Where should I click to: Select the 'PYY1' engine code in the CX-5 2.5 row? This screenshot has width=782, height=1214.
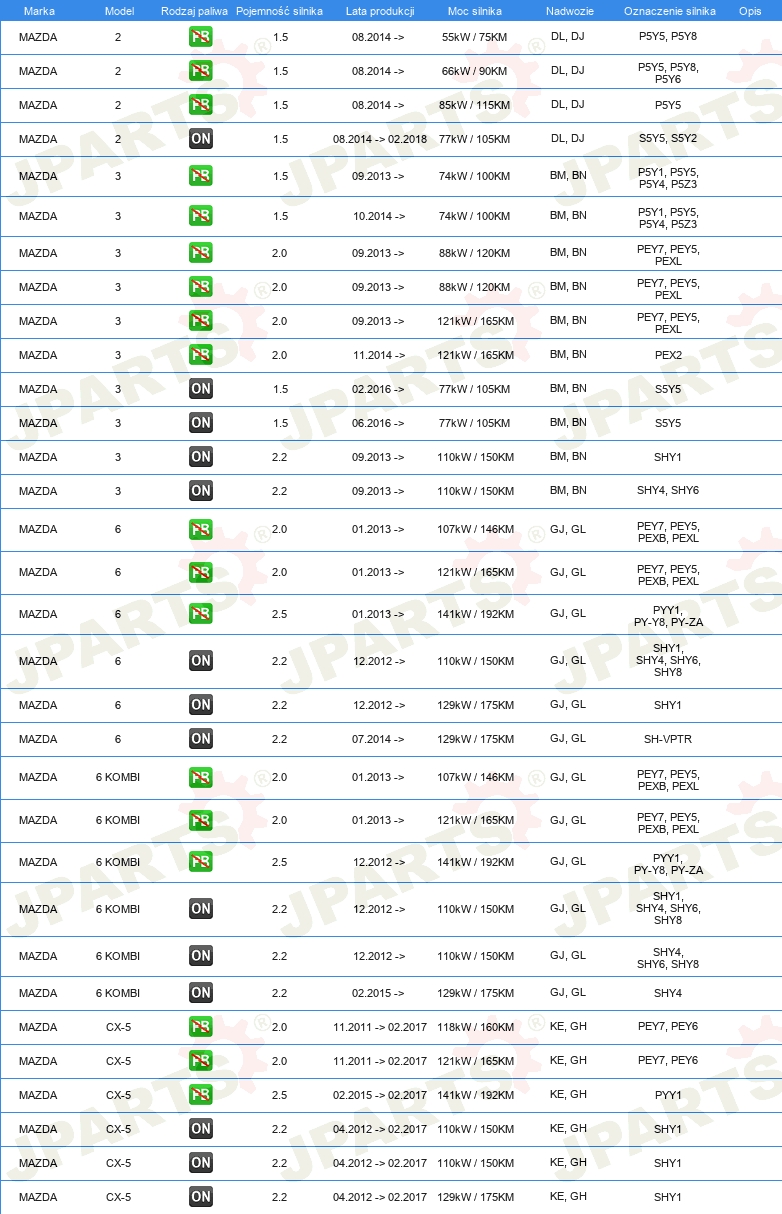point(668,1095)
